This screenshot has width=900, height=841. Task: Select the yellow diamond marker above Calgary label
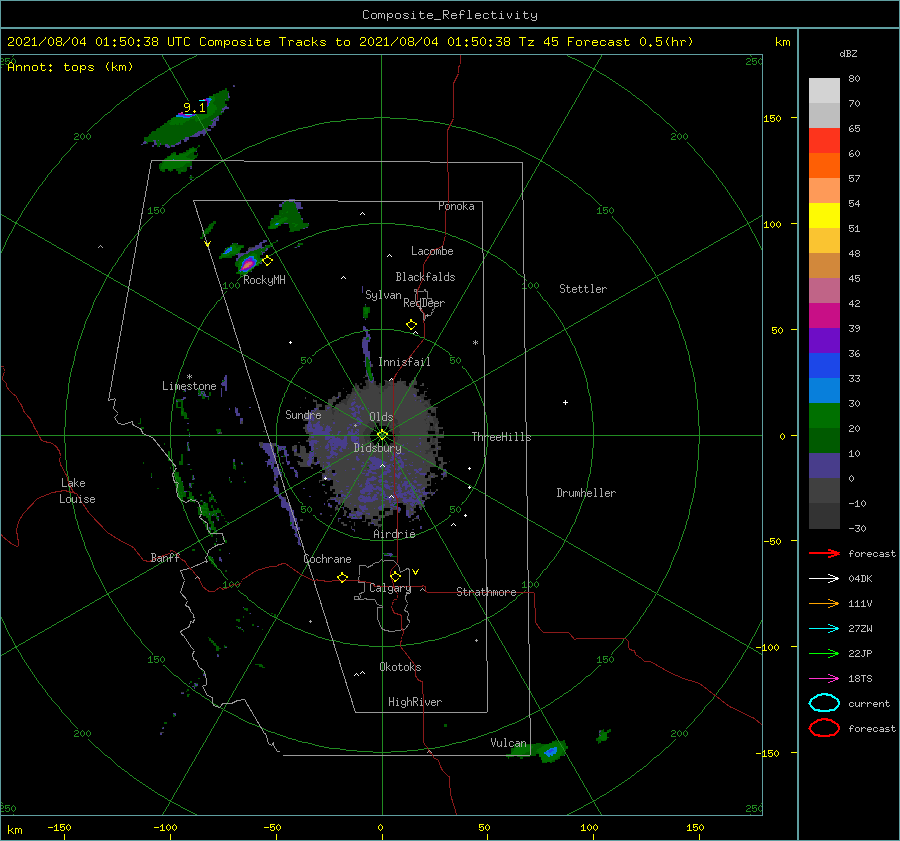tap(395, 576)
